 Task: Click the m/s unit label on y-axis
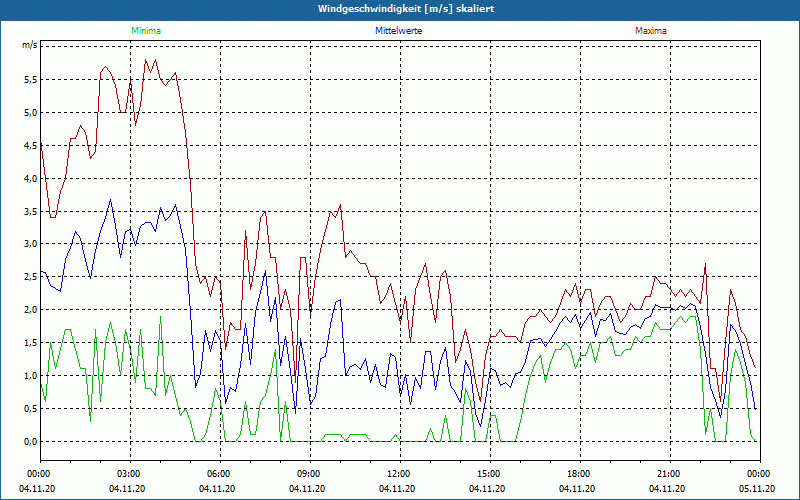(x=30, y=45)
